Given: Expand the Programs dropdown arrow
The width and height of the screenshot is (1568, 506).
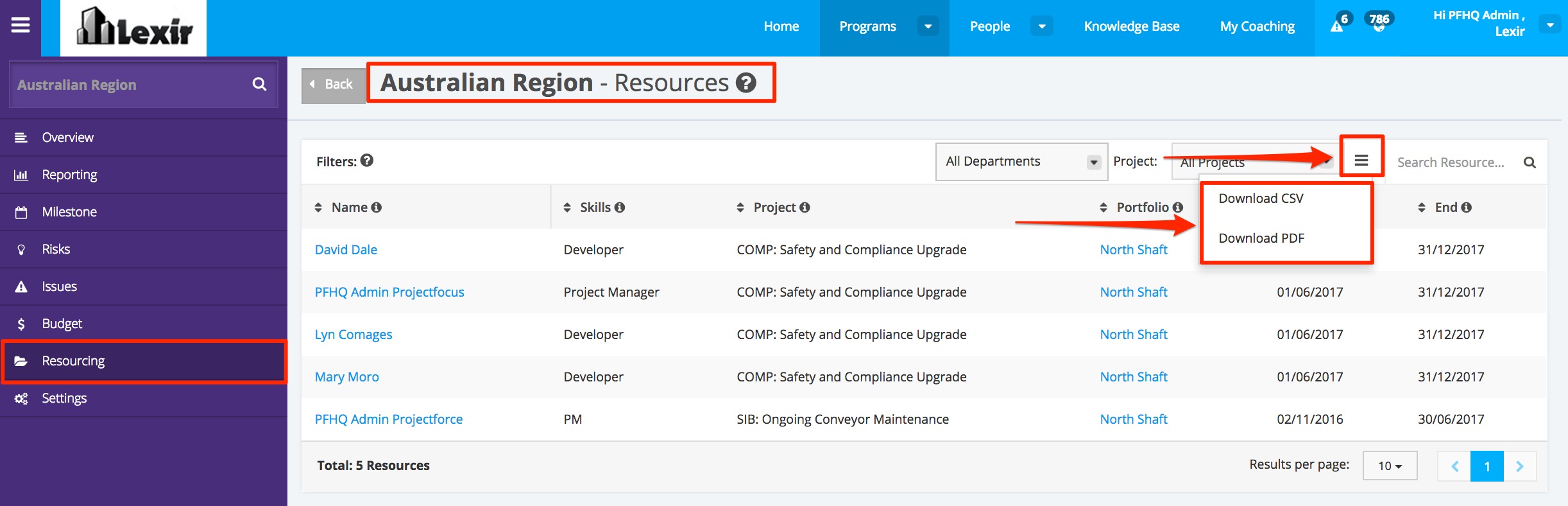Looking at the screenshot, I should point(928,26).
